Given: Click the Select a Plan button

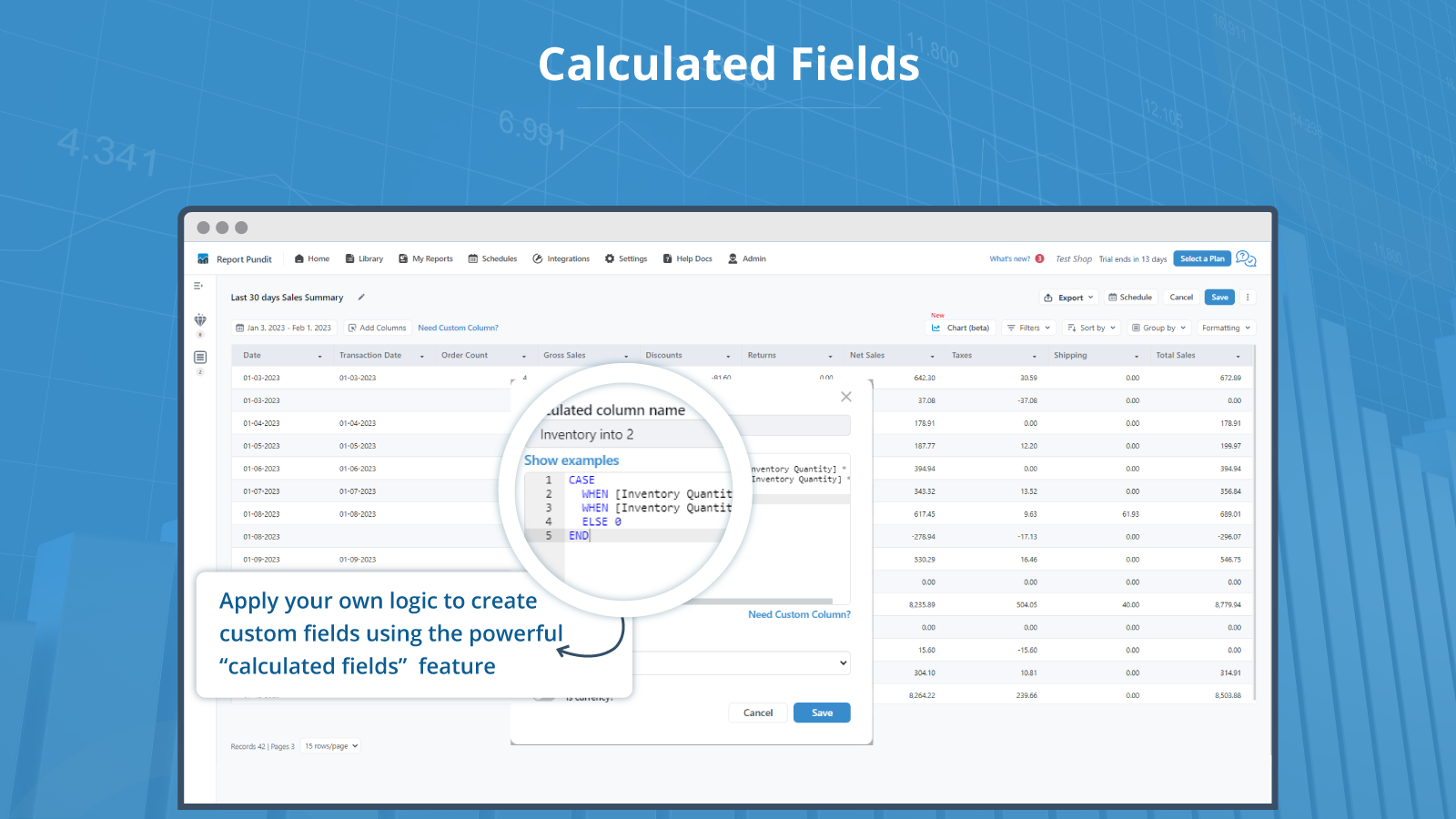Looking at the screenshot, I should 1202,258.
